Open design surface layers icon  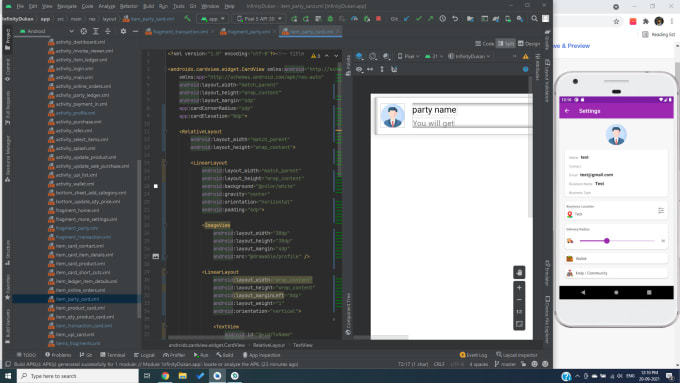[x=359, y=56]
